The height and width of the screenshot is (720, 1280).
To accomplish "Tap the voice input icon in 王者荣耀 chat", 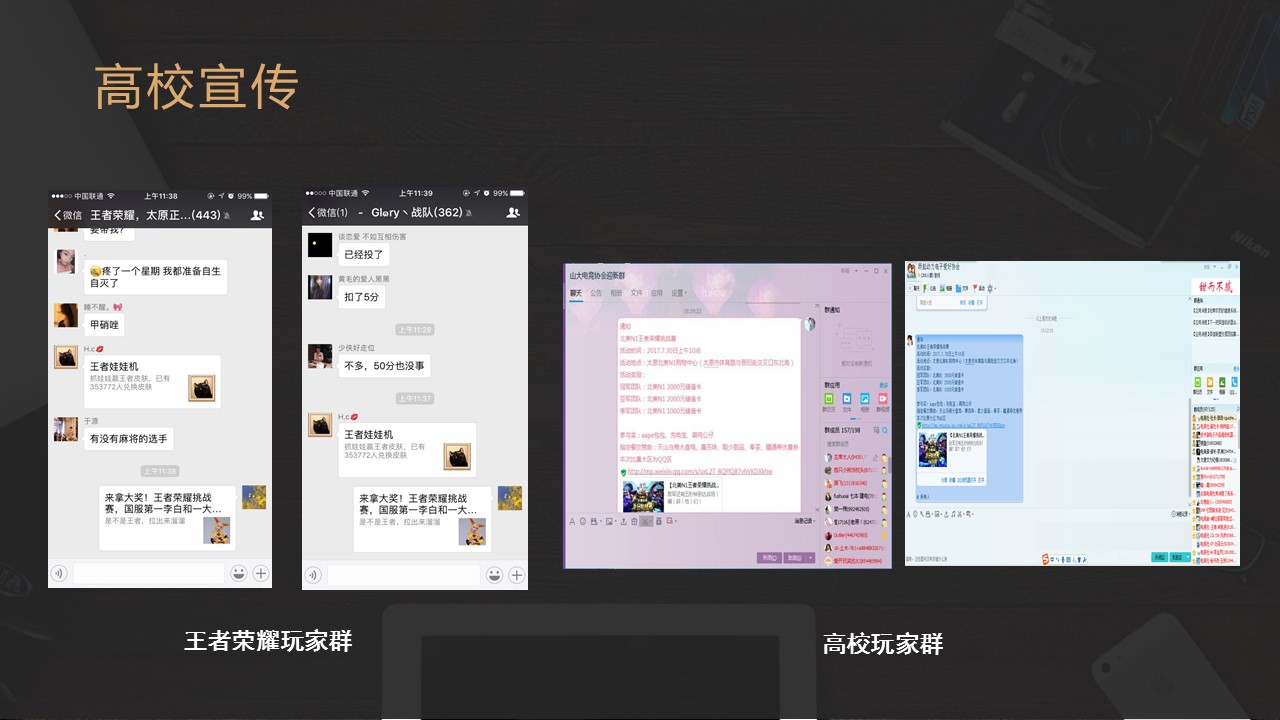I will click(60, 573).
